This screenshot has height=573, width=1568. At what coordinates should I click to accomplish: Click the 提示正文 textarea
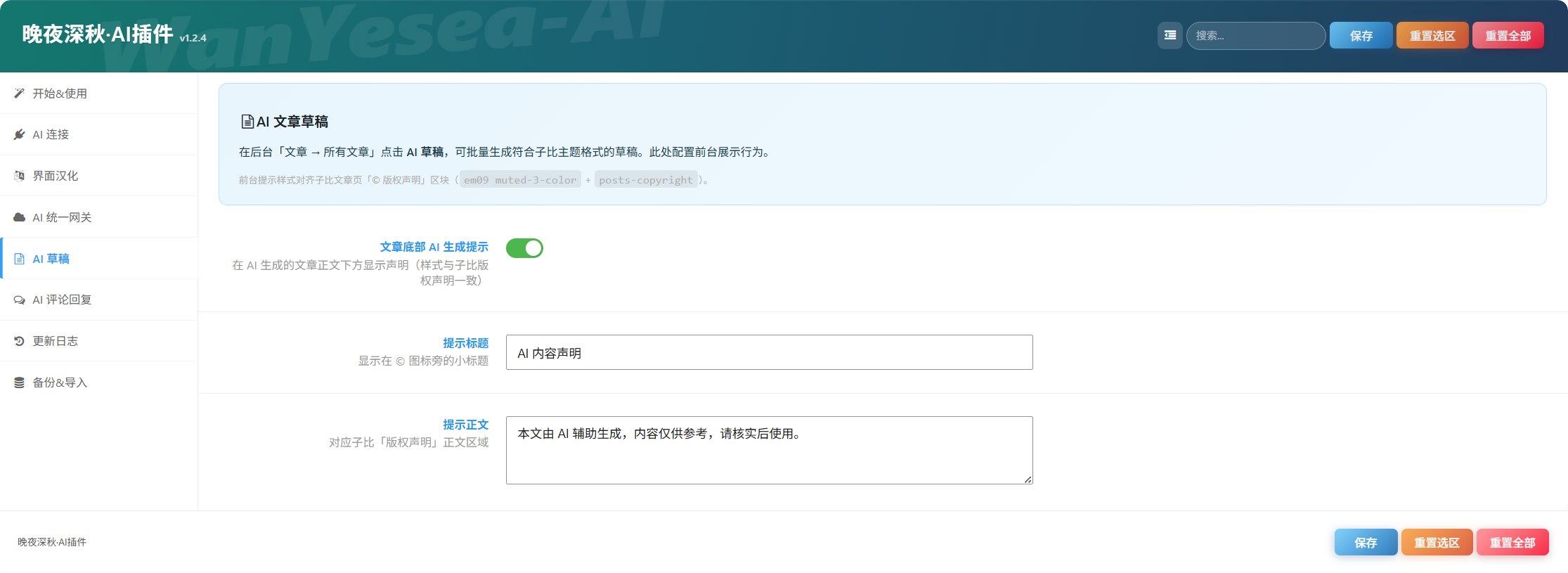click(770, 450)
